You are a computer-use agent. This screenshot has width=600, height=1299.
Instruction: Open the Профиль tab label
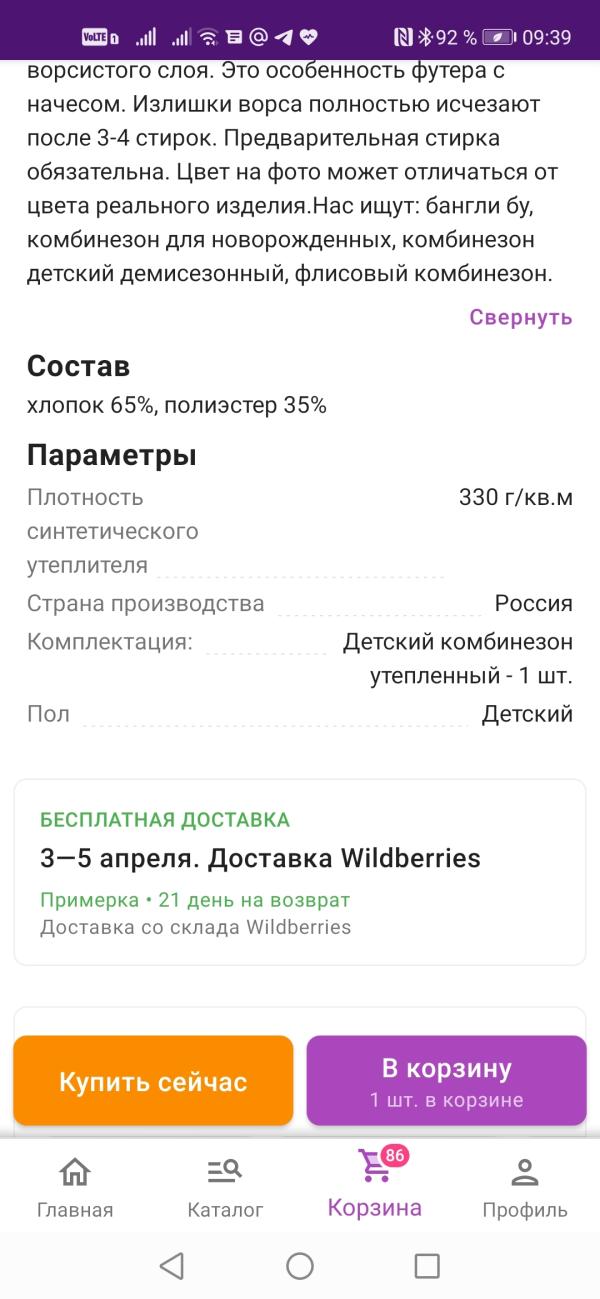point(525,1210)
